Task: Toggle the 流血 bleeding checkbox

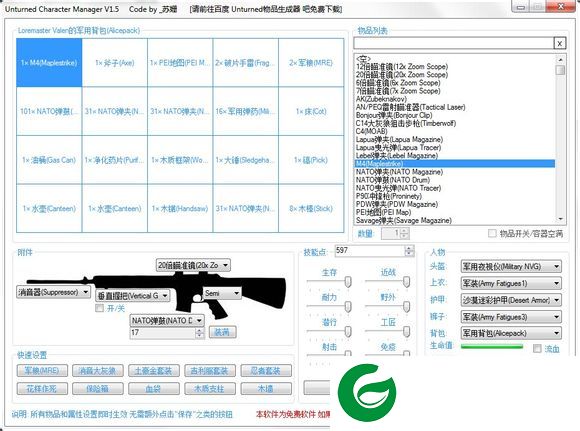Action: pos(537,348)
